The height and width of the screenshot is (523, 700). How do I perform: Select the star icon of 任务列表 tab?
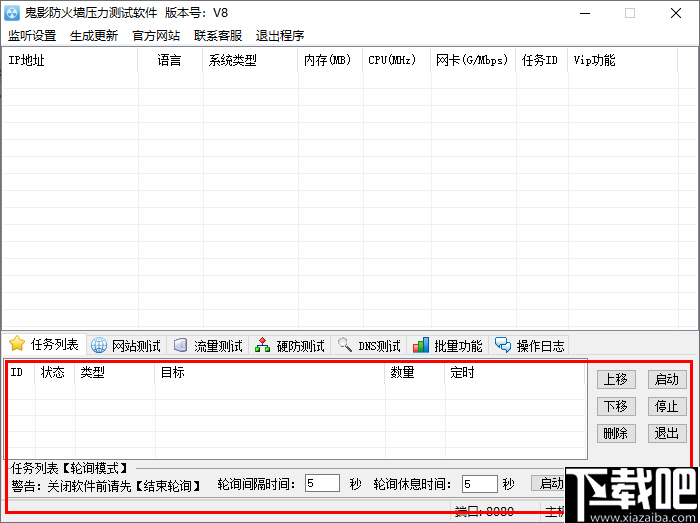[17, 344]
